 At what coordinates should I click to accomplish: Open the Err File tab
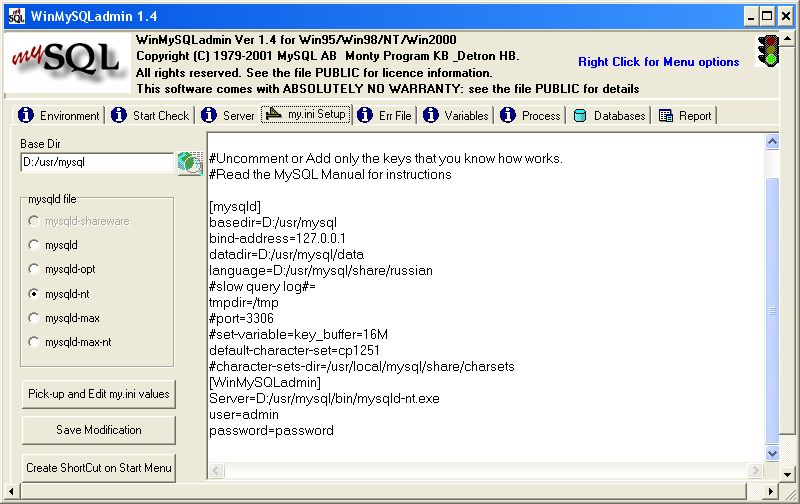(385, 115)
